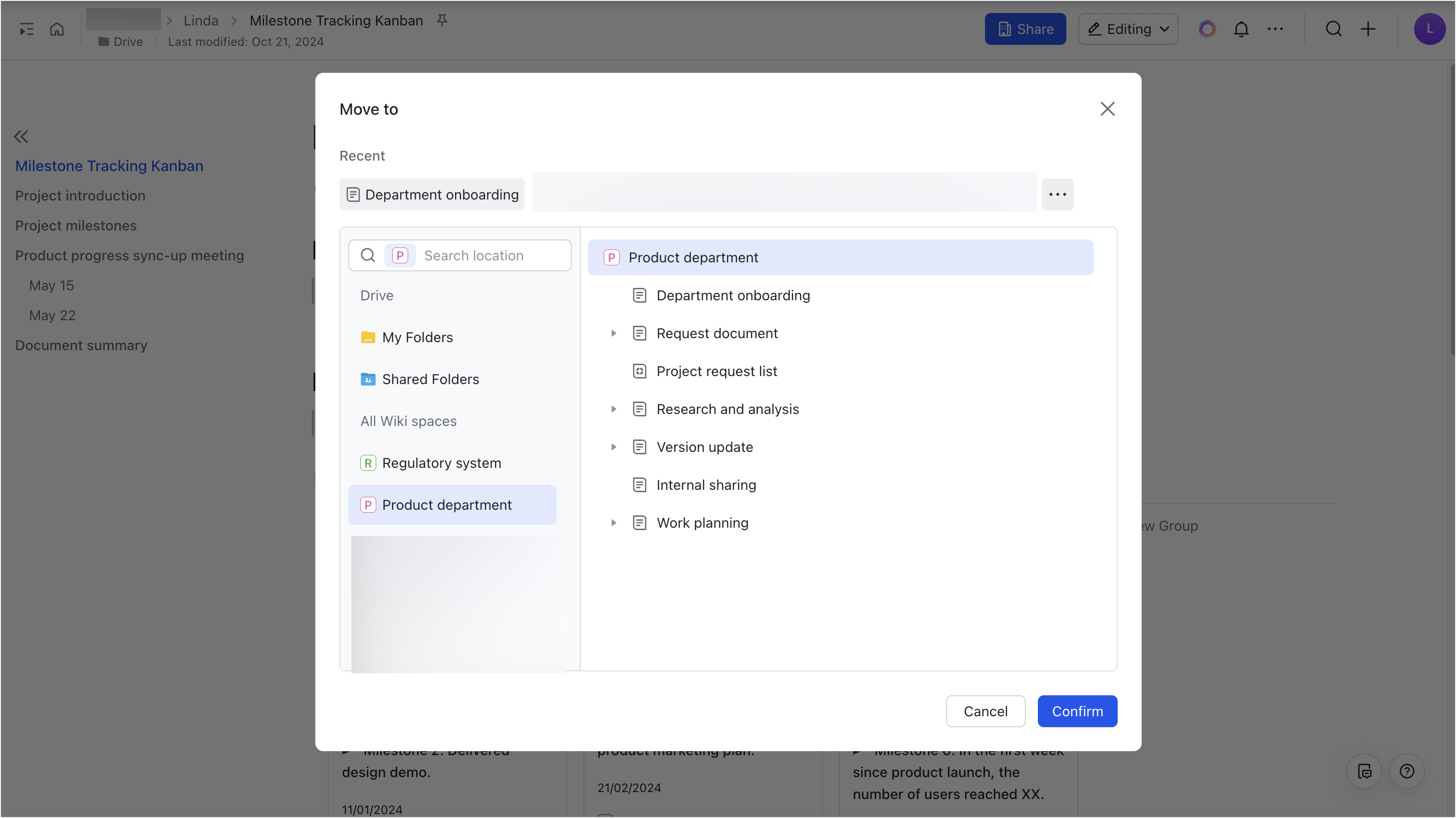This screenshot has height=818, width=1456.
Task: Click the Project request list icon
Action: click(x=639, y=371)
